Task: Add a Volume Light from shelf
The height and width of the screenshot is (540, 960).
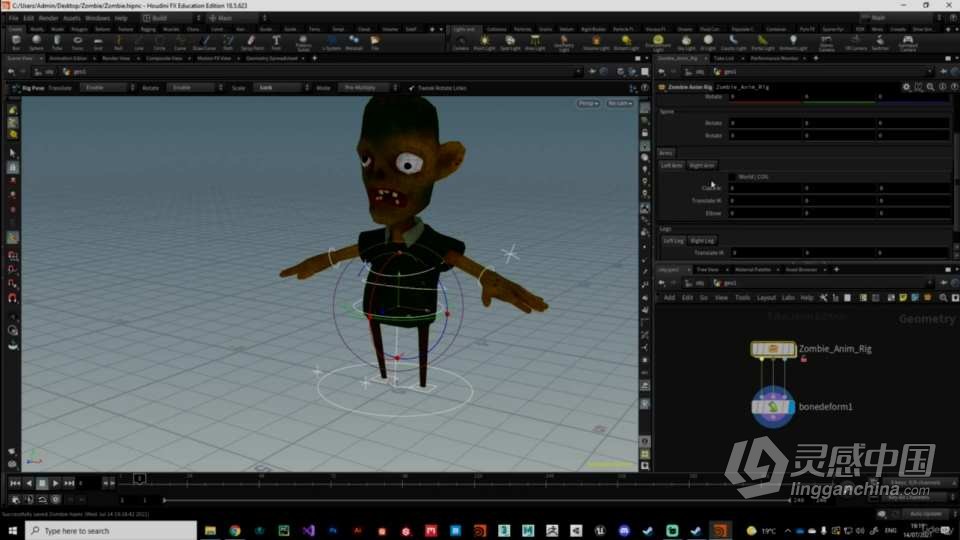Action: (596, 42)
